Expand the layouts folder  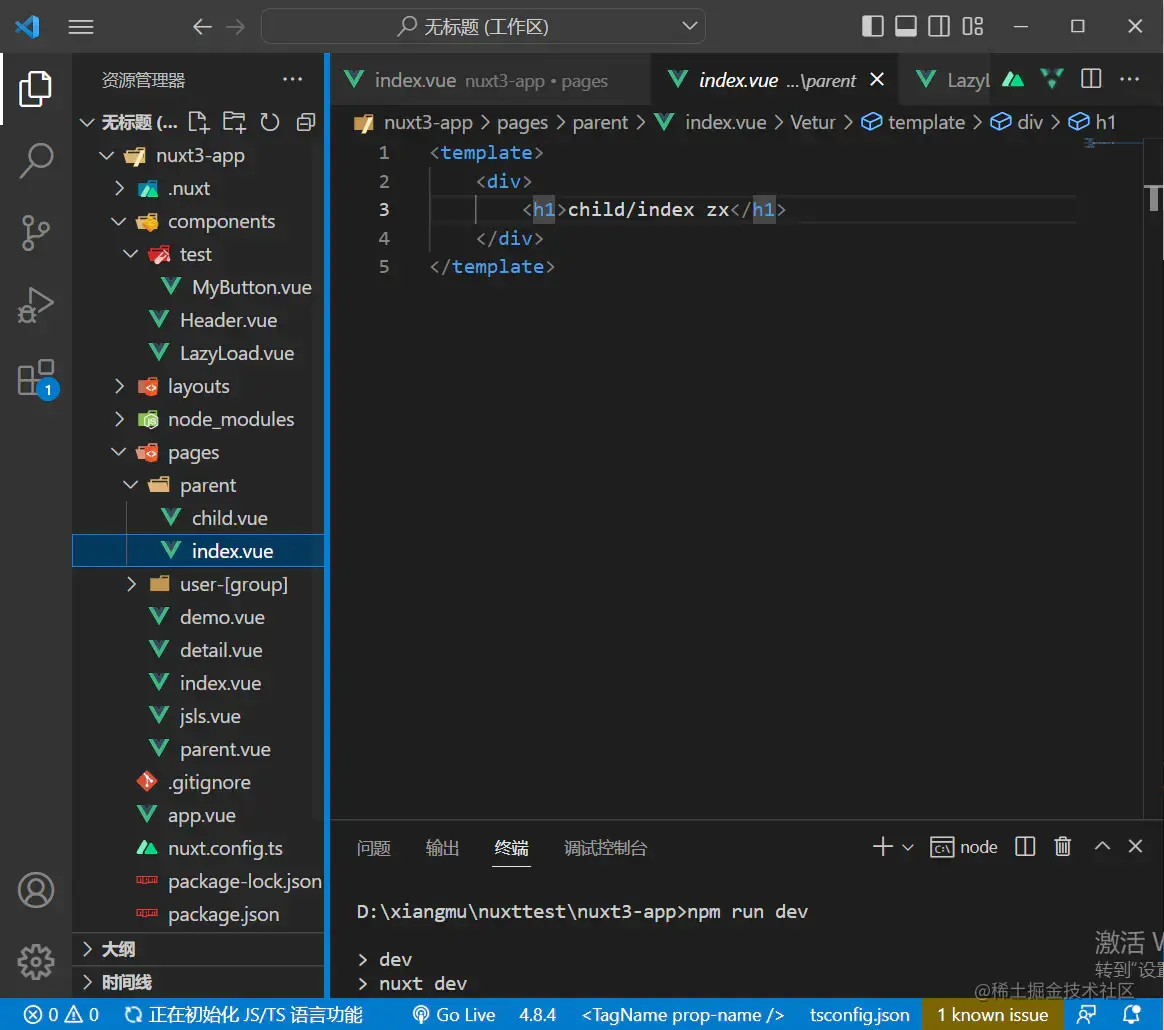(120, 386)
